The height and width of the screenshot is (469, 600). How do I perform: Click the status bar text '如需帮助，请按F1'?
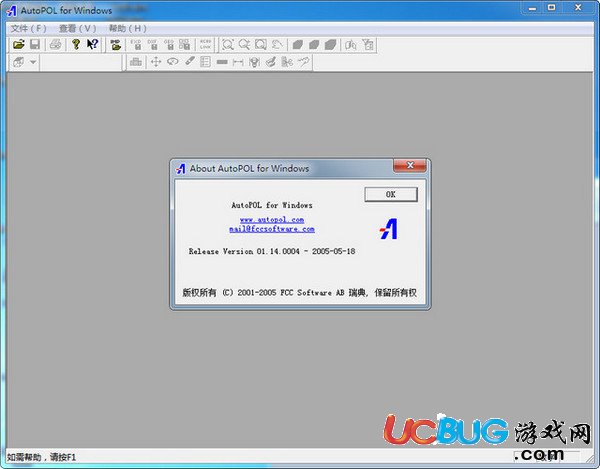41,457
